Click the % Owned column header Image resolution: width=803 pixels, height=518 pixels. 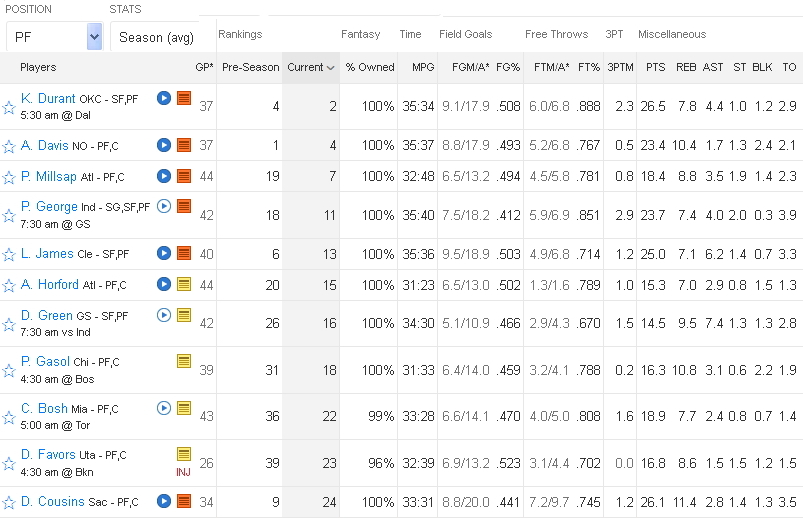370,67
